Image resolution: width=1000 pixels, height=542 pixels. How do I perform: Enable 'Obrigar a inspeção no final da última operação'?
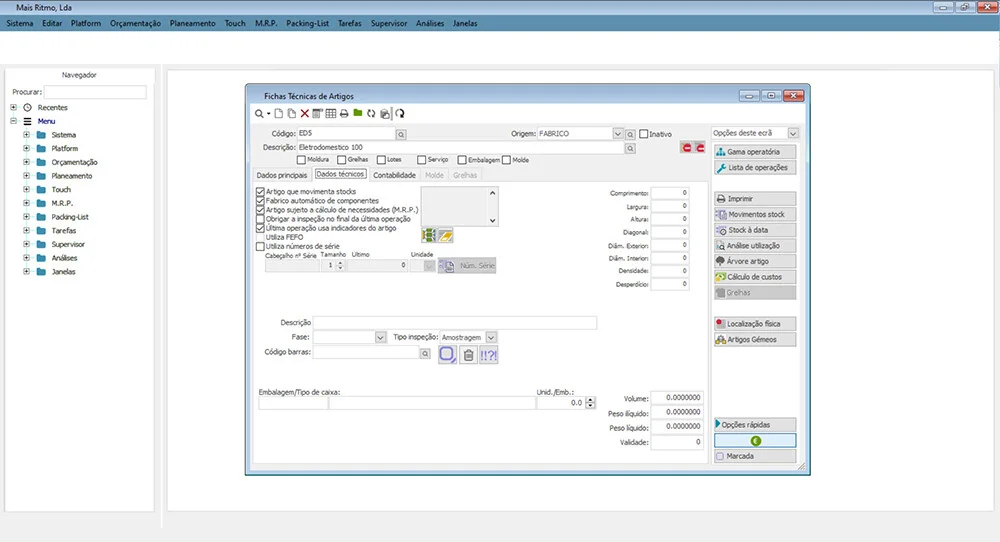coord(260,219)
